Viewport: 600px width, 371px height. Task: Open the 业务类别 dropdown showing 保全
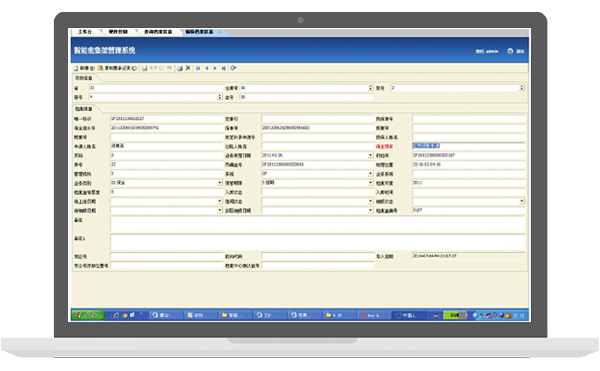220,183
